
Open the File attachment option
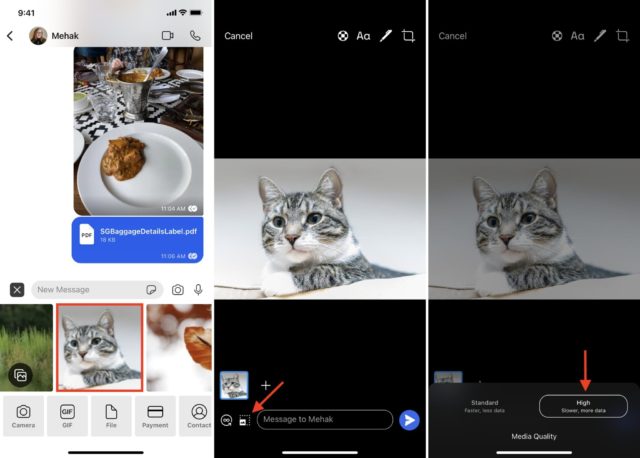click(x=111, y=416)
